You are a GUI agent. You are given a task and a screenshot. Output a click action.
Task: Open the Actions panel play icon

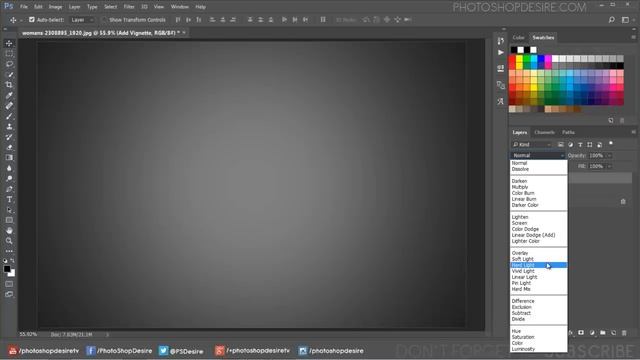501,52
